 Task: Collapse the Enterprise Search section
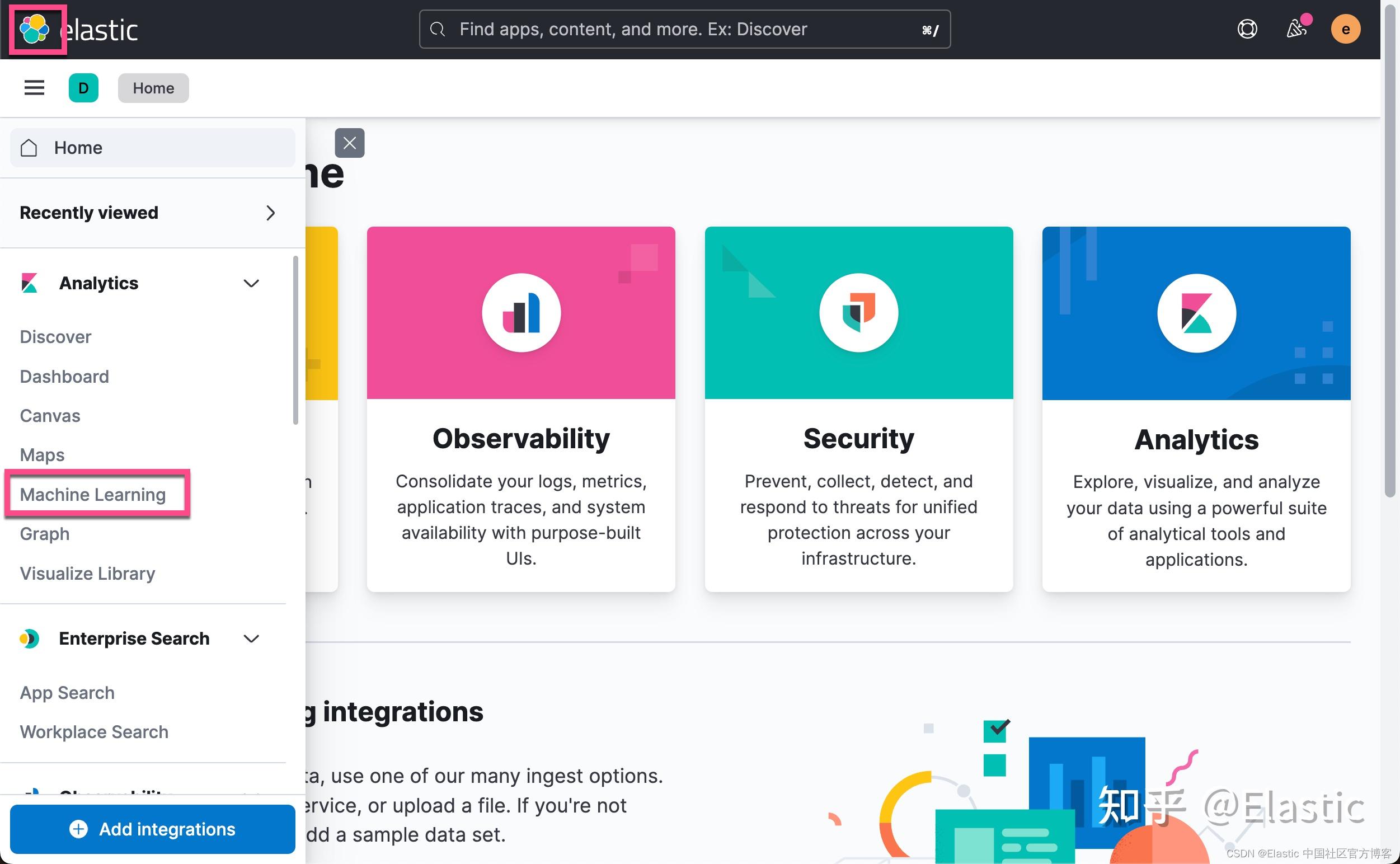[251, 638]
